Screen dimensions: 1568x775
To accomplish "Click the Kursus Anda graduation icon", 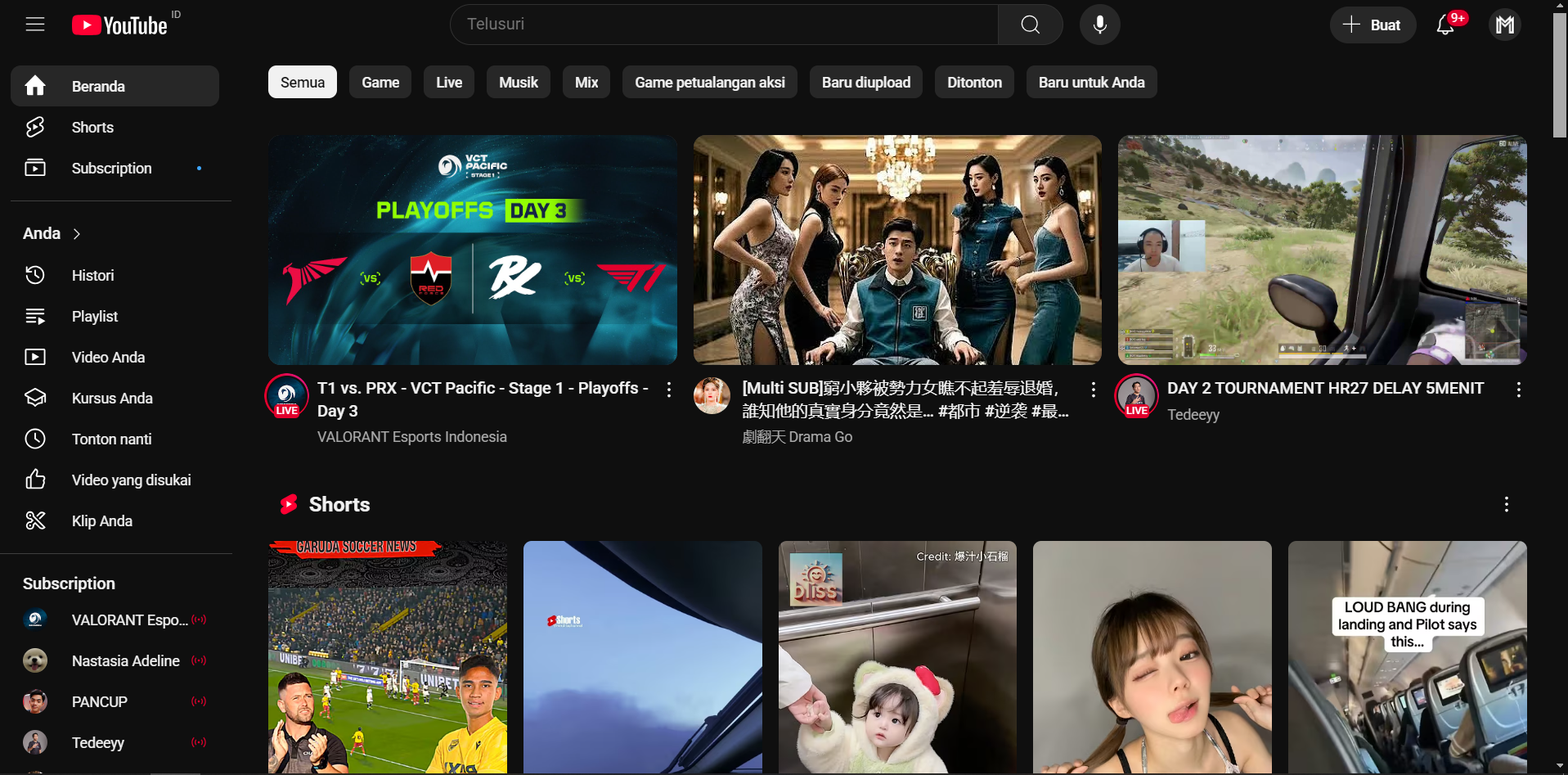I will (35, 398).
